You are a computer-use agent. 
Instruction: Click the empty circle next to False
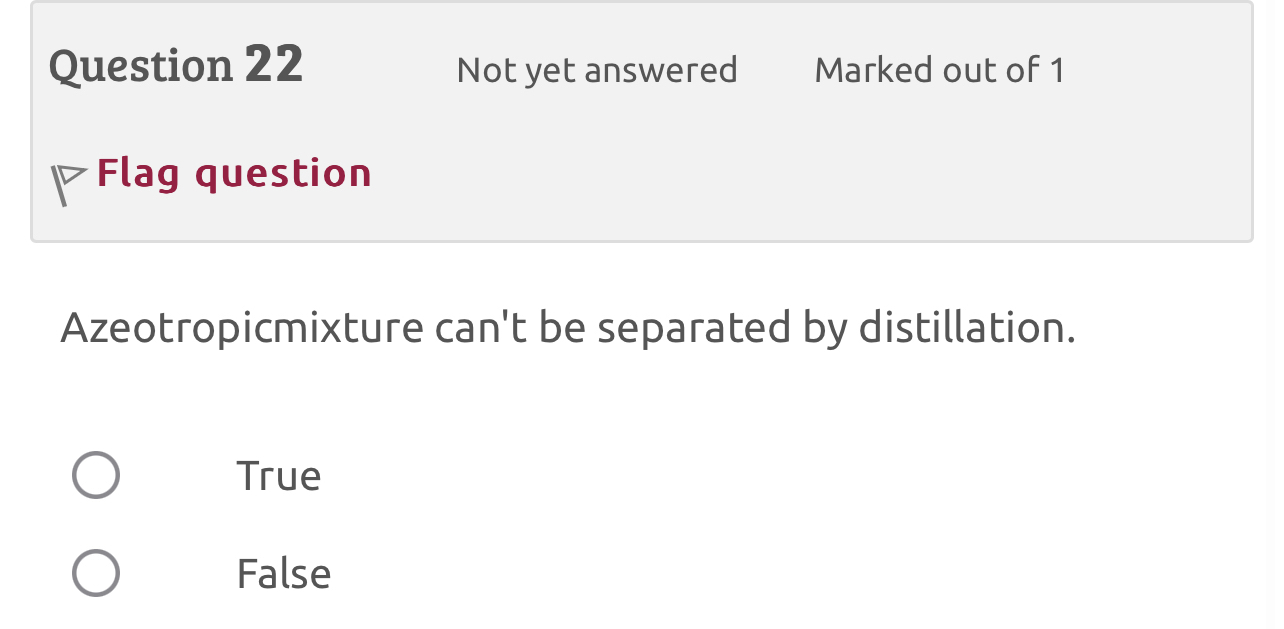click(x=96, y=572)
